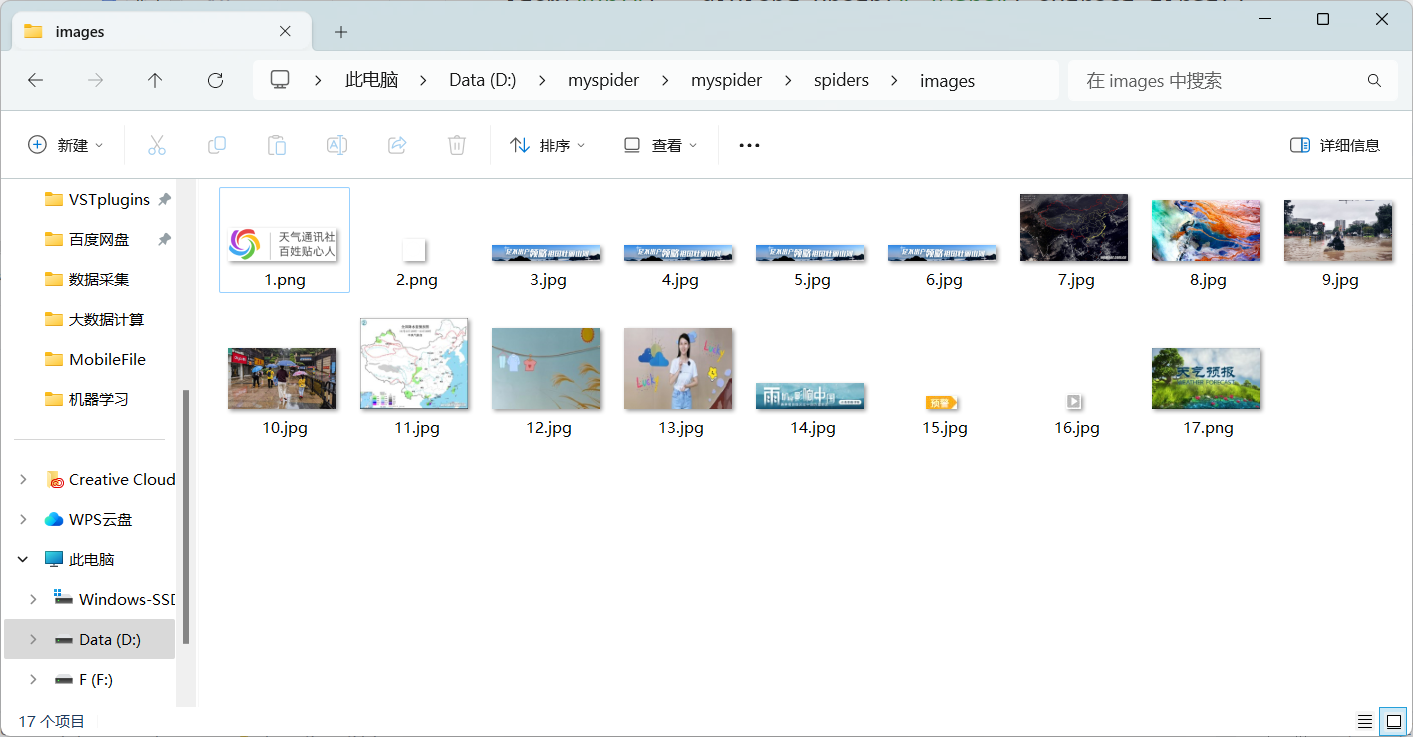Click Data (D:) in the breadcrumb
This screenshot has height=737, width=1413.
click(483, 80)
